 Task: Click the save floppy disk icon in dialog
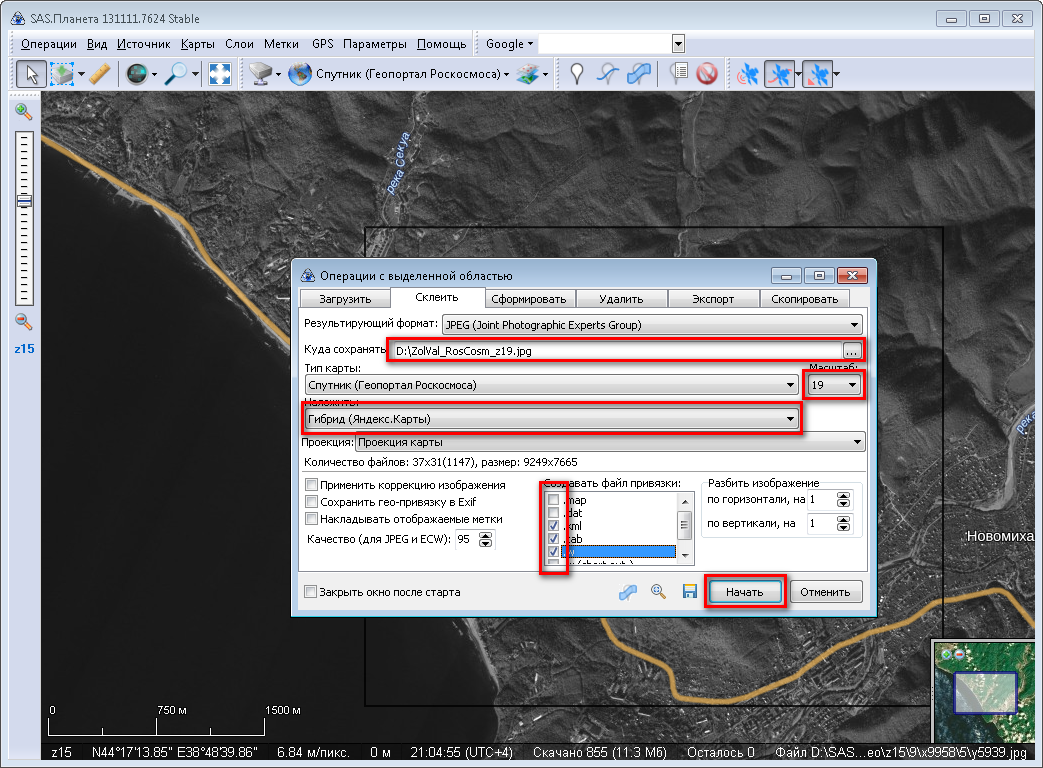pos(690,591)
